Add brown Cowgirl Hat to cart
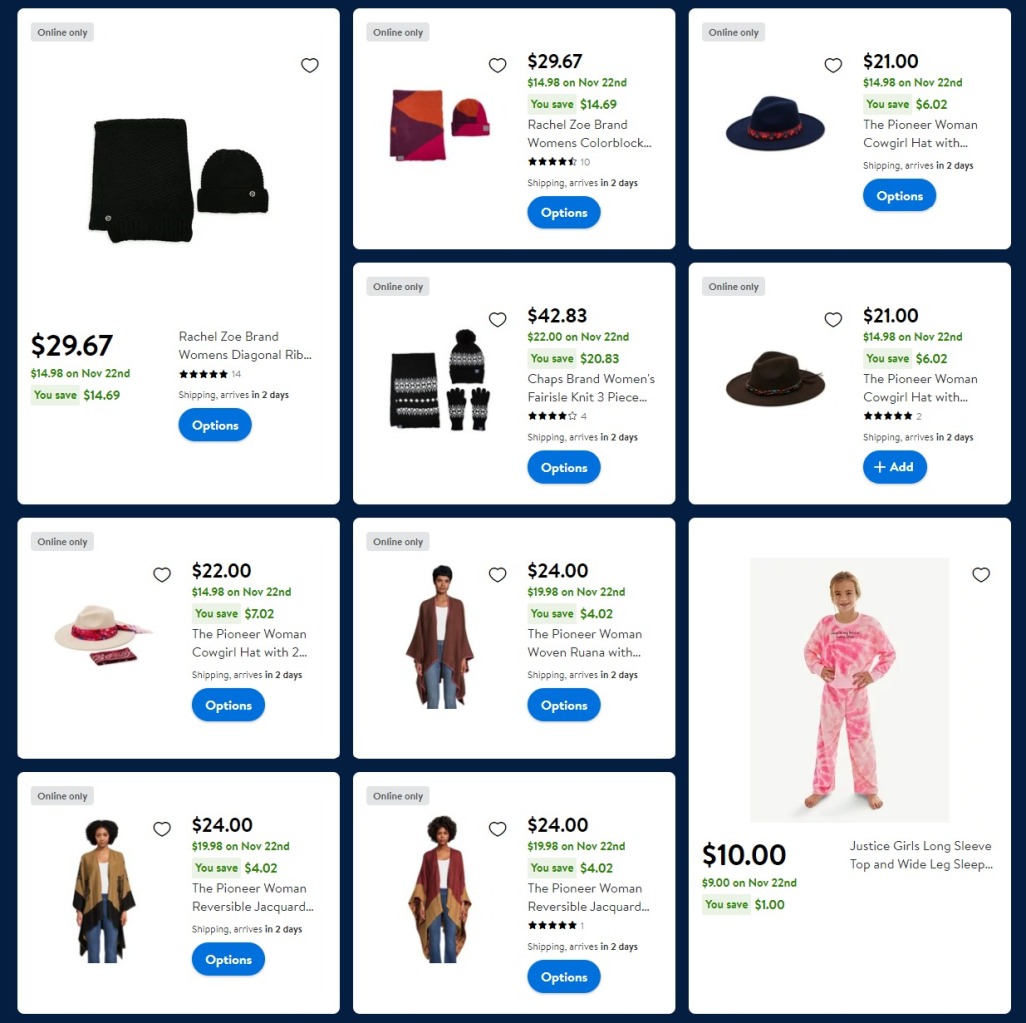Image resolution: width=1026 pixels, height=1023 pixels. coord(894,467)
